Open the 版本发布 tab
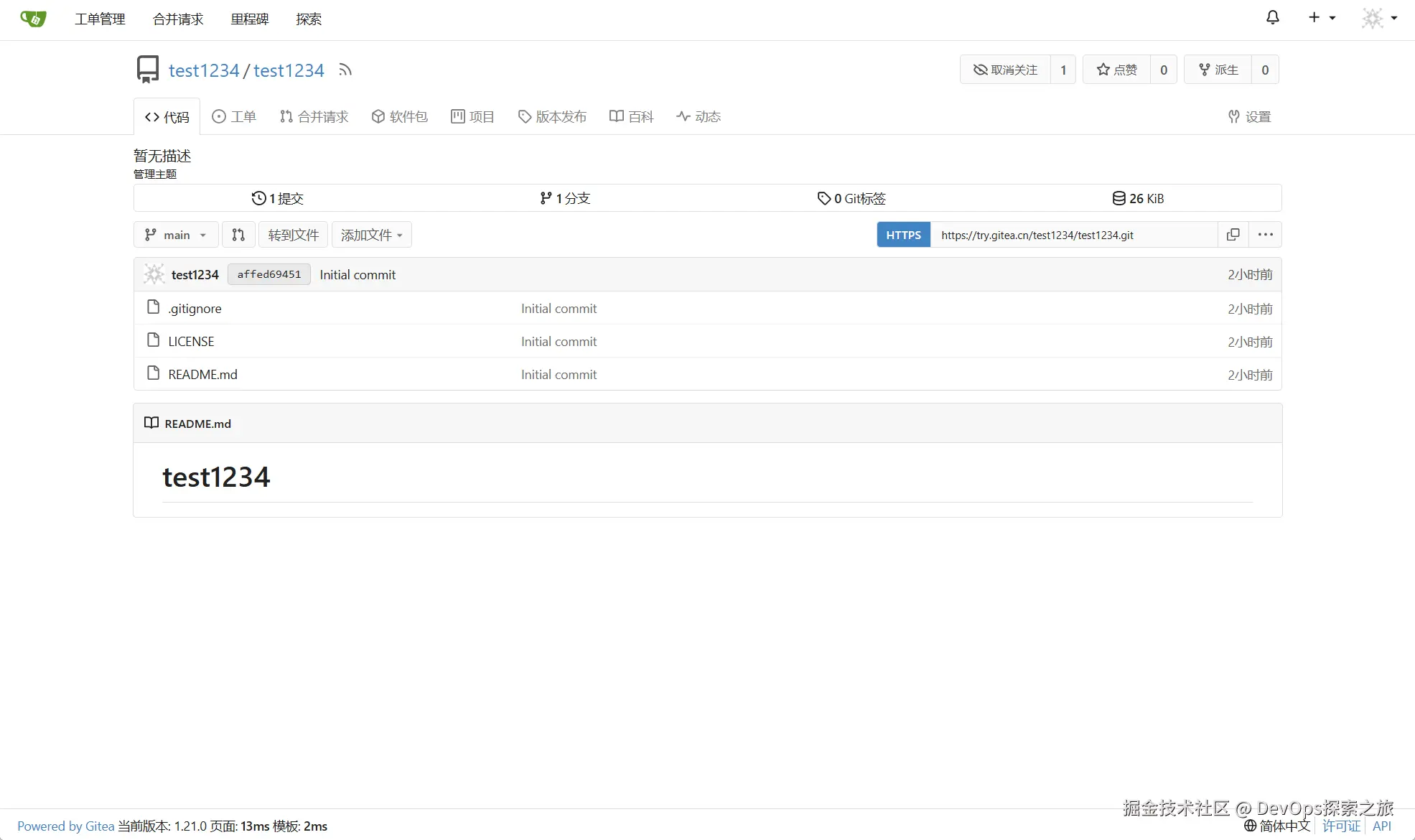This screenshot has width=1415, height=840. click(552, 116)
